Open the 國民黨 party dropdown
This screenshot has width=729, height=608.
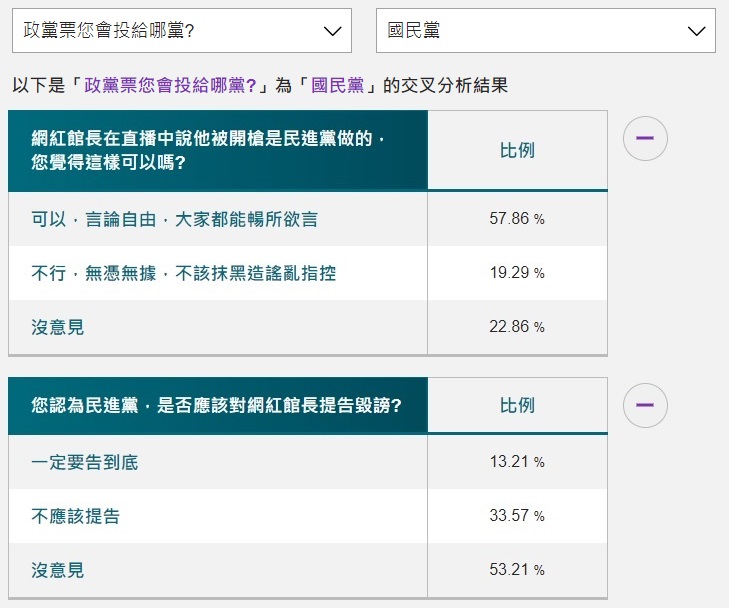point(545,31)
